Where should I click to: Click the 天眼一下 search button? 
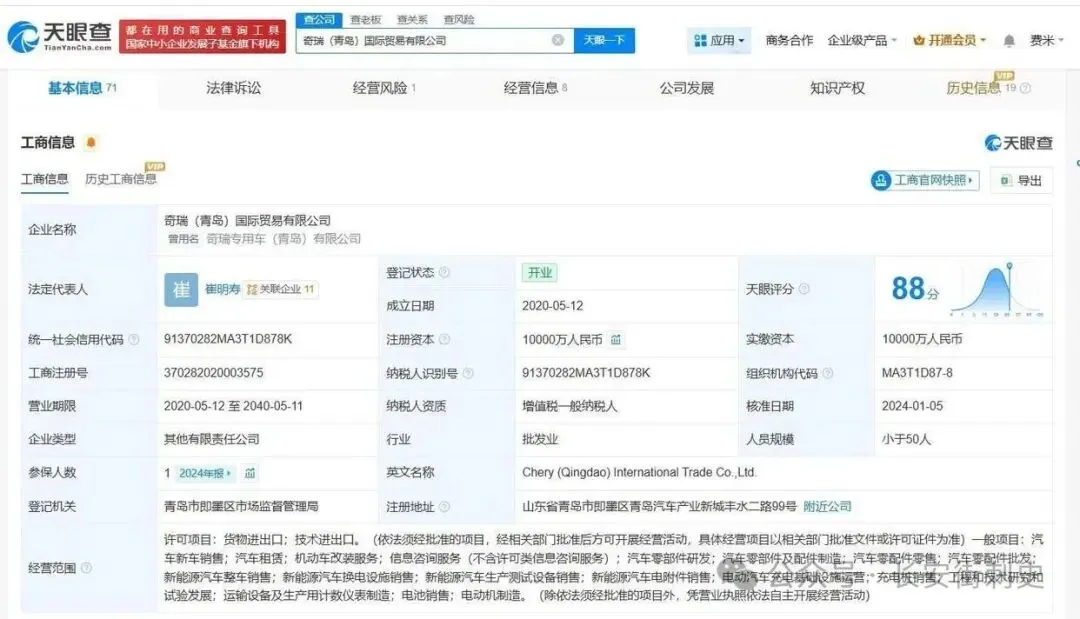tap(604, 41)
